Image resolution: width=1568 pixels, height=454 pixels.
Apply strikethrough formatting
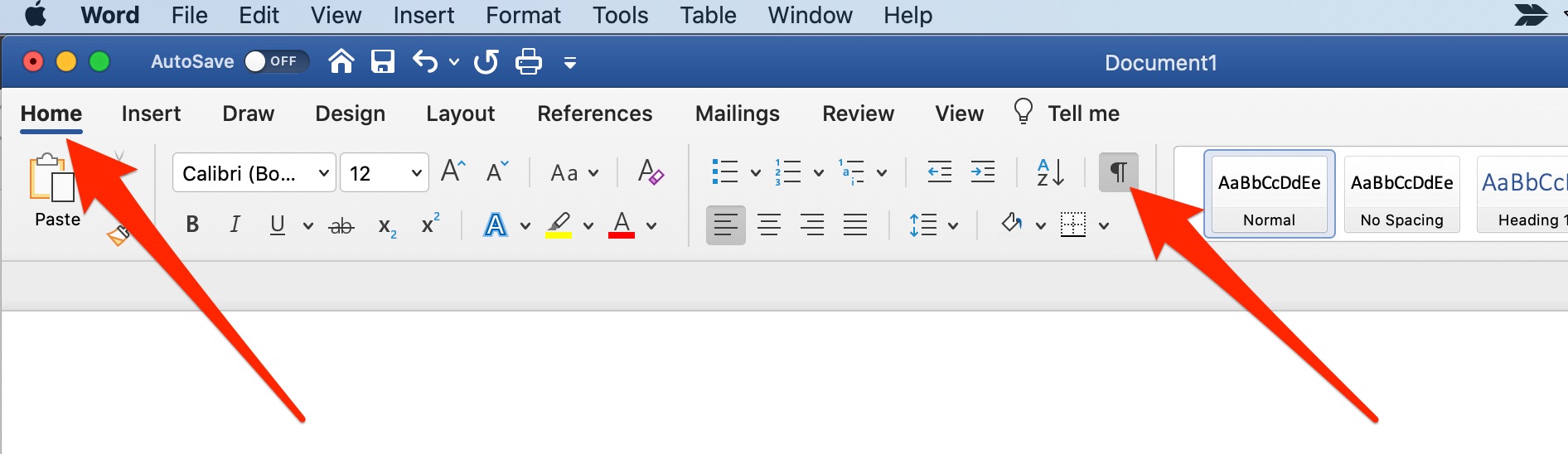point(341,225)
